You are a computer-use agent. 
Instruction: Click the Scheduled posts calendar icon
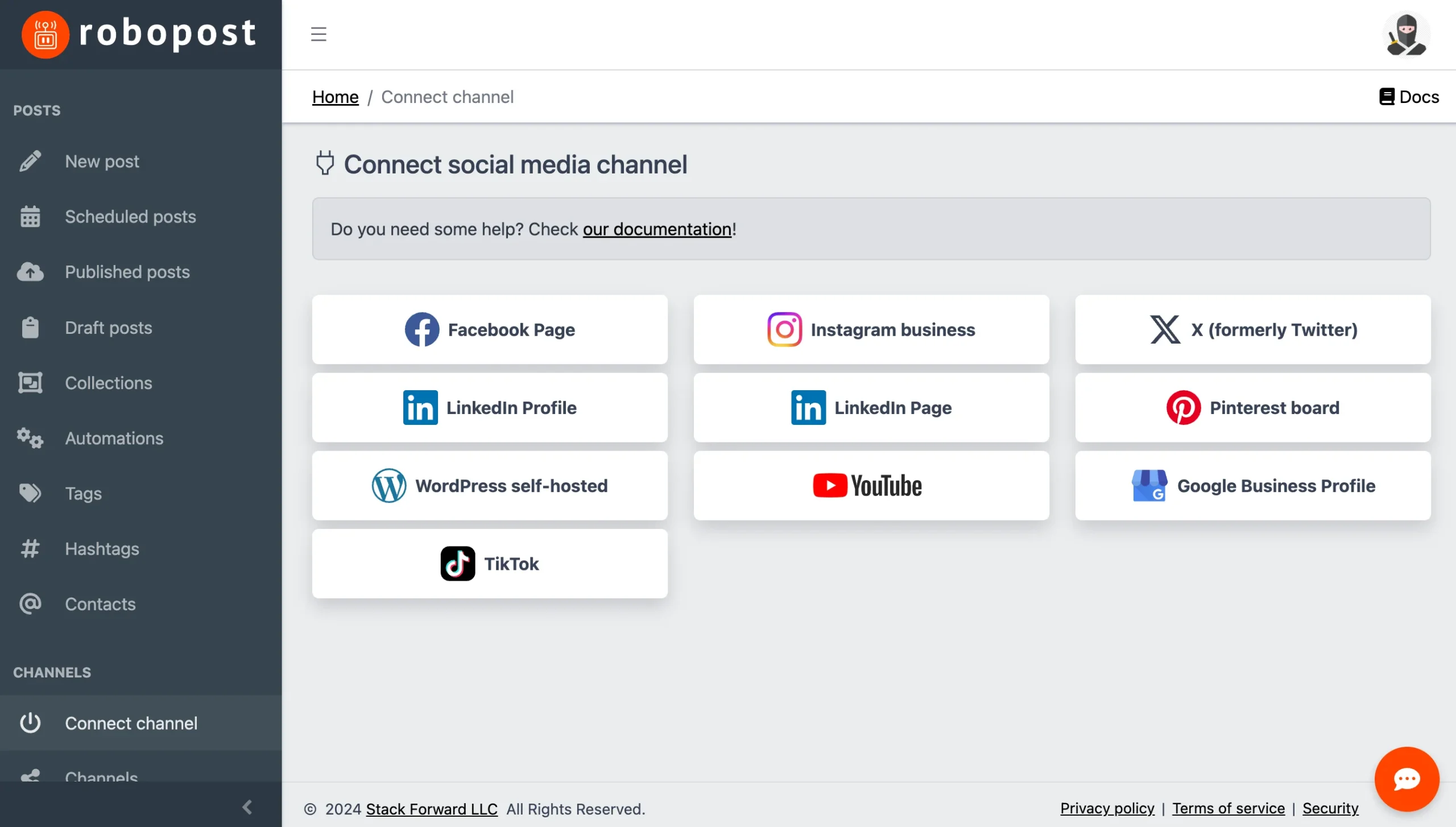pyautogui.click(x=30, y=217)
